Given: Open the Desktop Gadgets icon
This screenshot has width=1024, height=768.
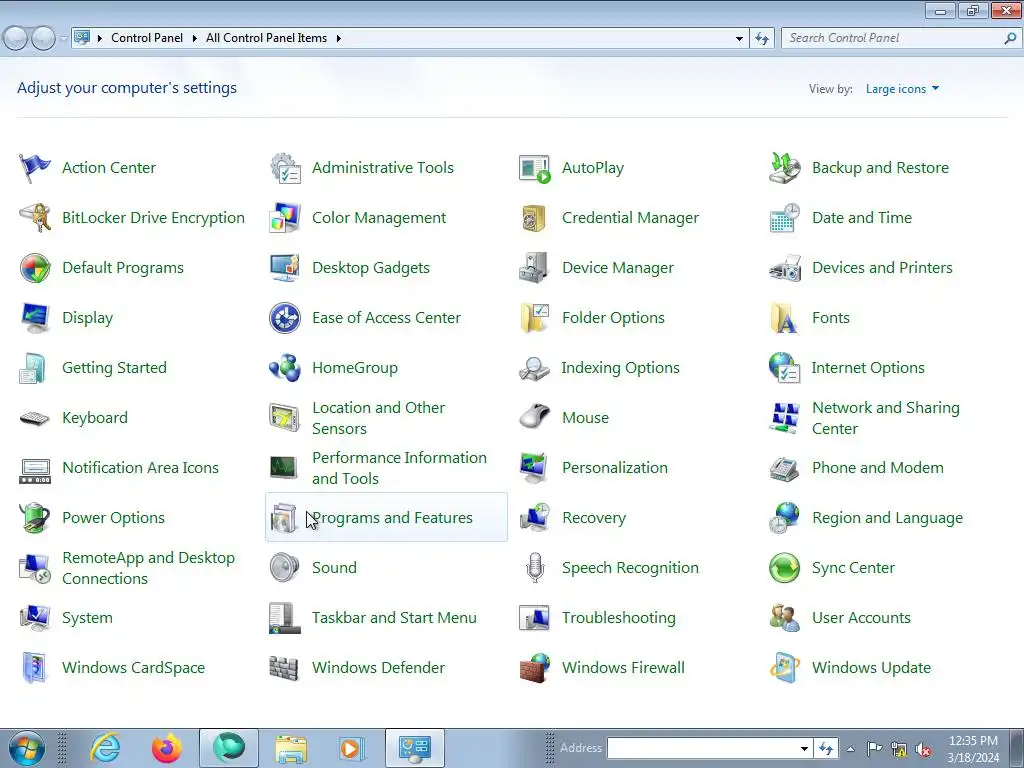Looking at the screenshot, I should [x=285, y=268].
